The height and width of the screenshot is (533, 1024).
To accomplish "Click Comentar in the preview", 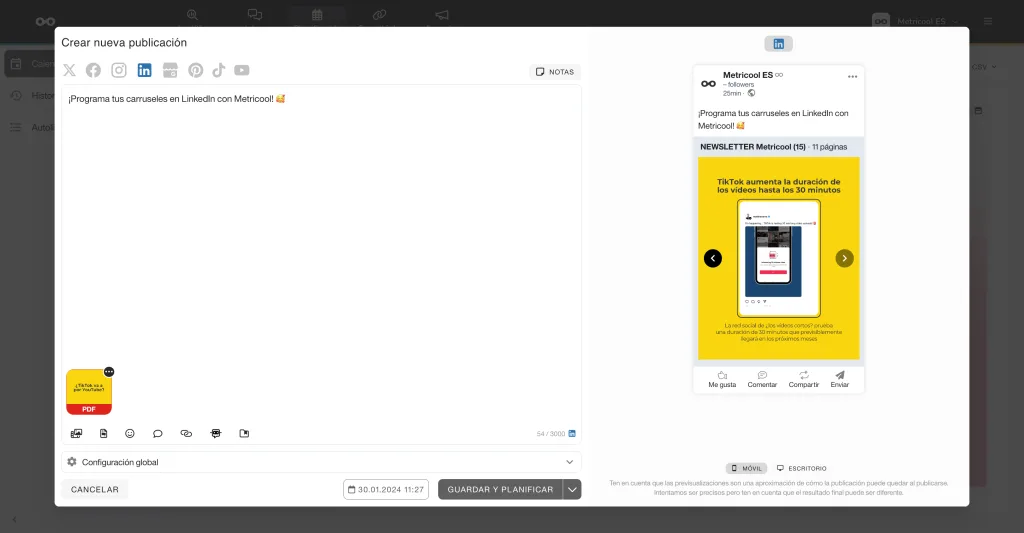I will click(x=762, y=380).
